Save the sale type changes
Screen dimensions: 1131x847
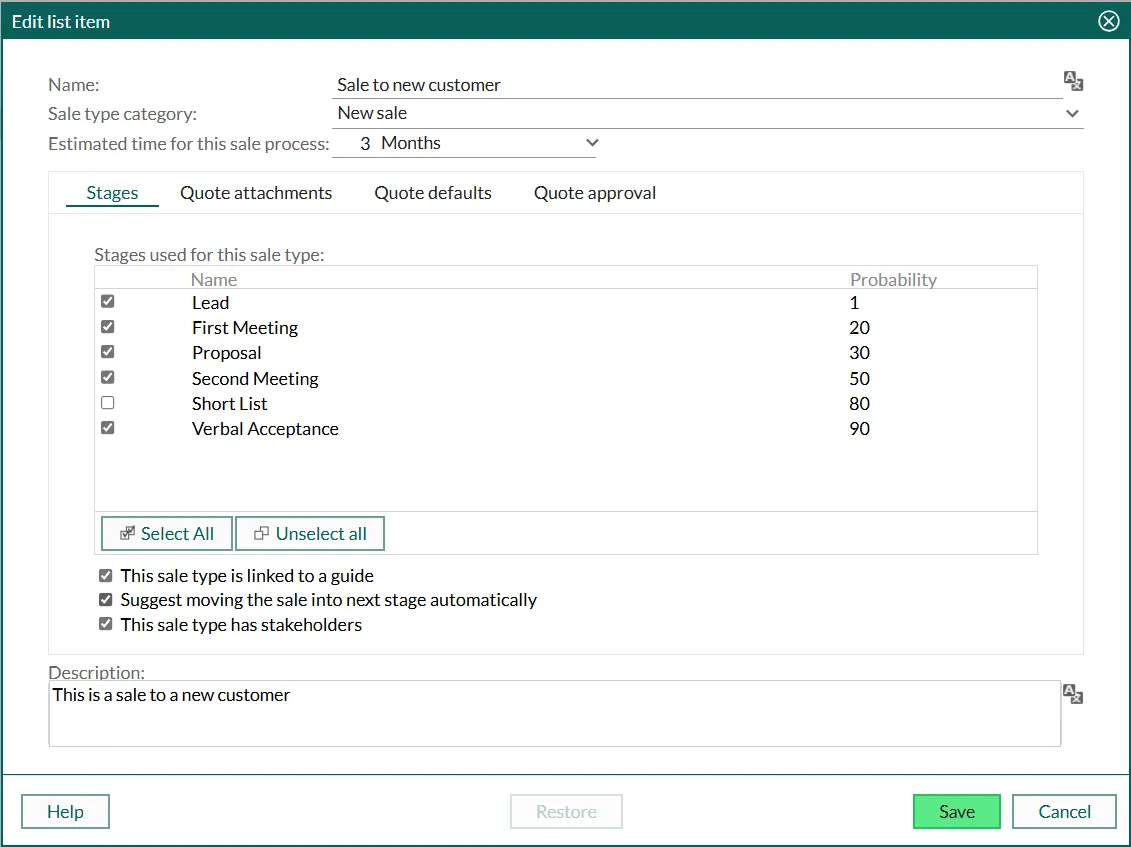click(956, 812)
